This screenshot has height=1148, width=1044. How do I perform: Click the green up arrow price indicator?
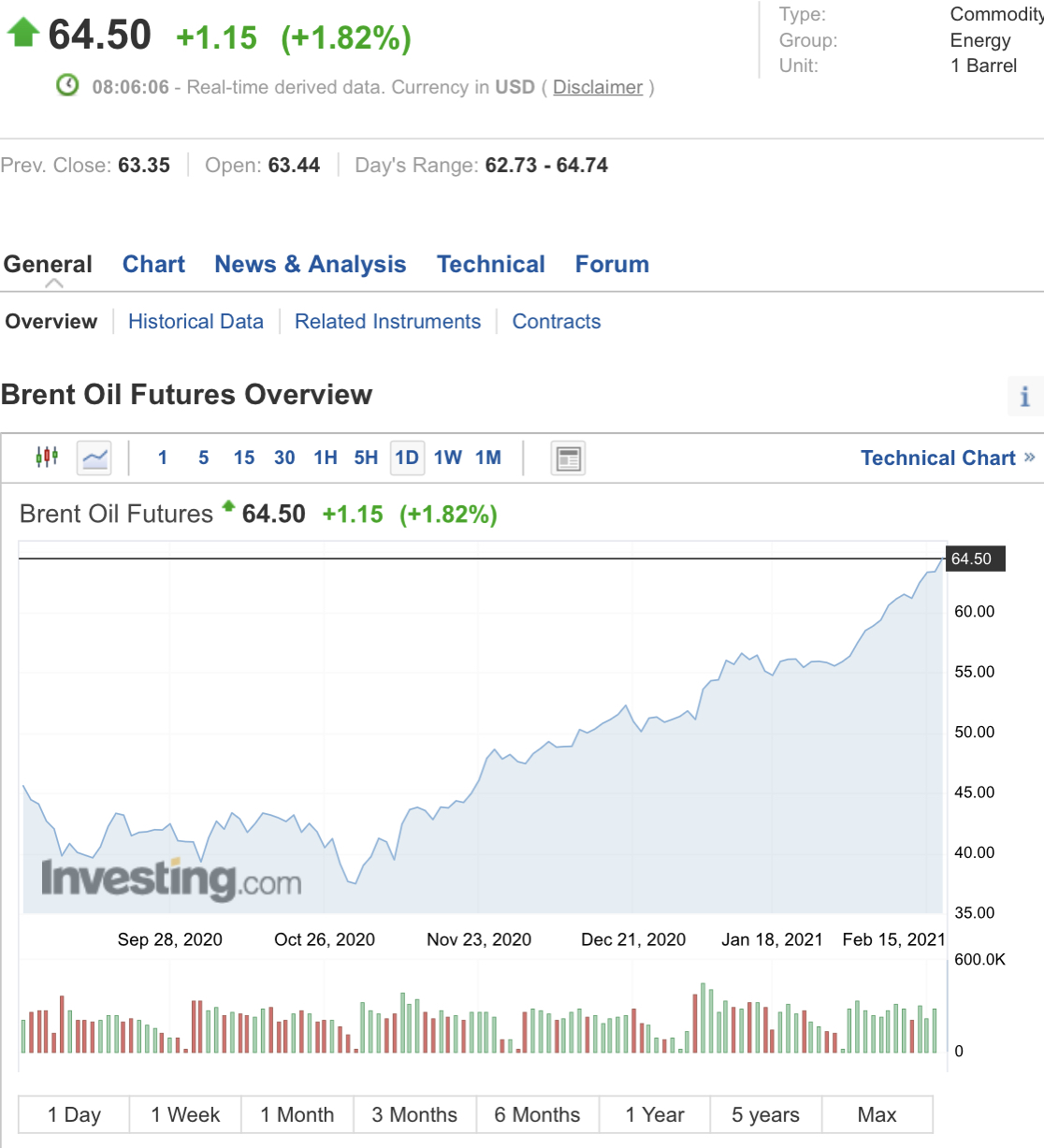coord(23,34)
